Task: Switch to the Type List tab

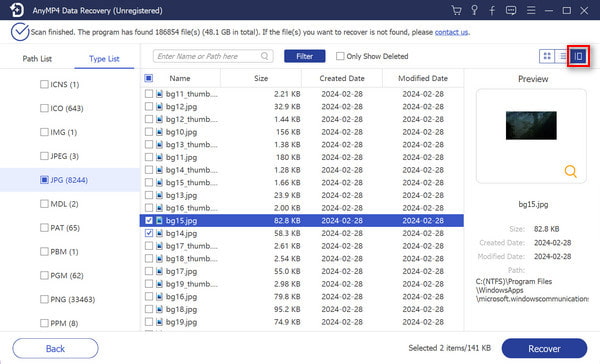Action: coord(104,59)
